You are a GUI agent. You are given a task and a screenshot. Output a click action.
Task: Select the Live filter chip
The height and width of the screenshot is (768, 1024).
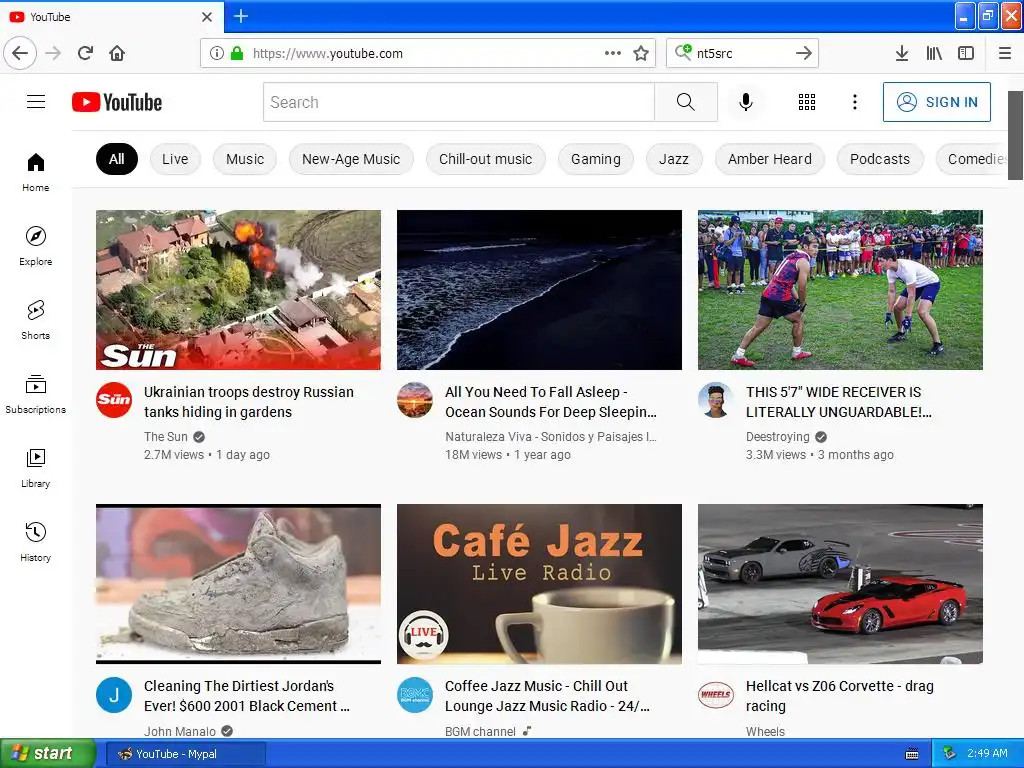[x=175, y=159]
